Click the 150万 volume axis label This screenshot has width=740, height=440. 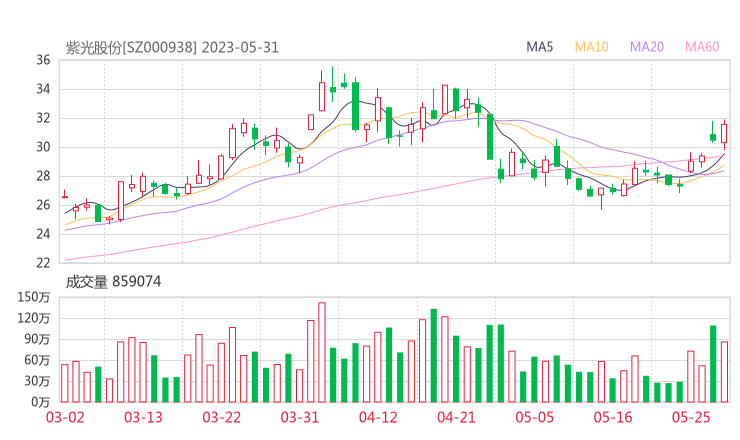tap(34, 297)
